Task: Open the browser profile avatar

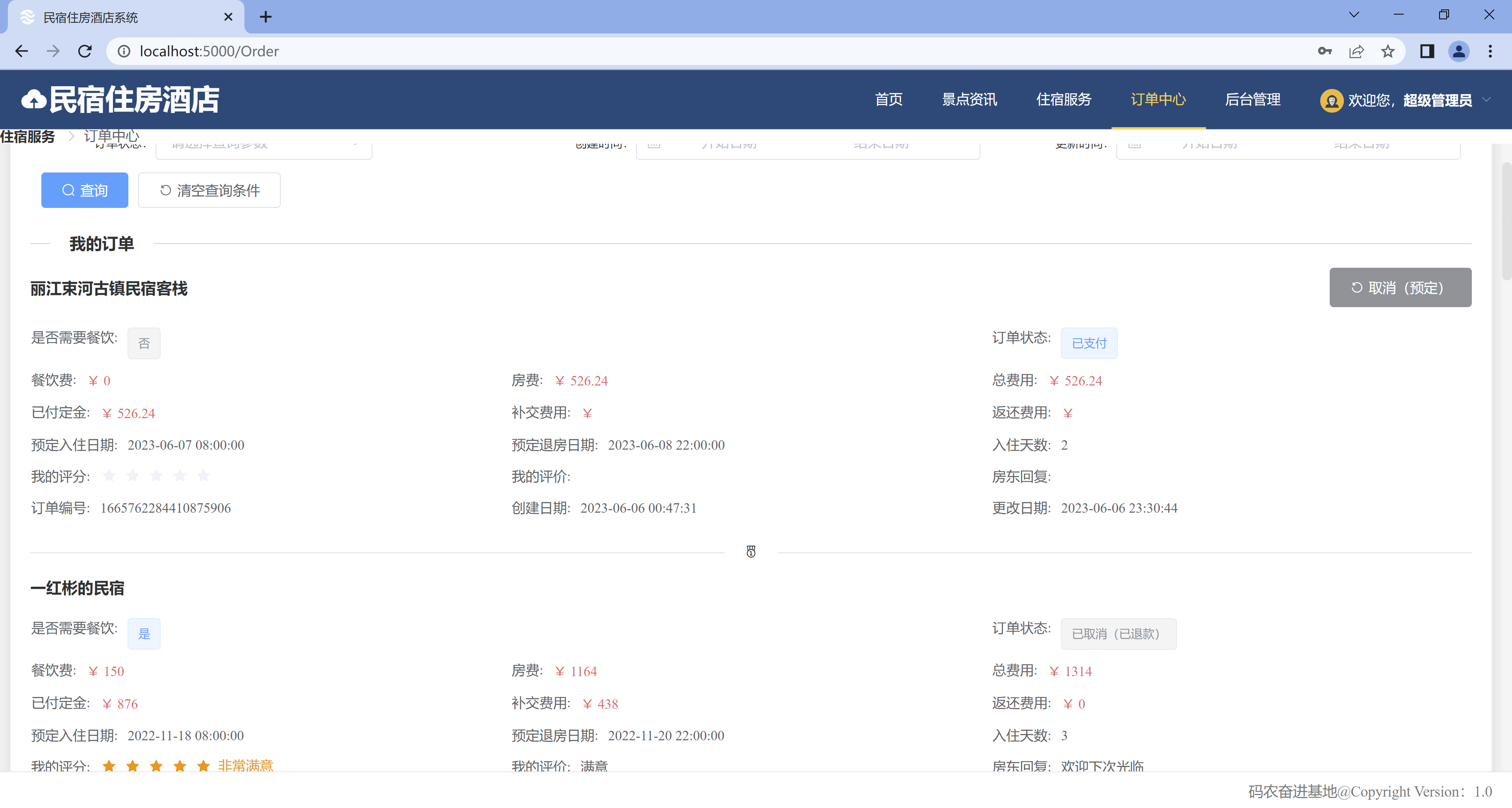Action: click(1458, 51)
